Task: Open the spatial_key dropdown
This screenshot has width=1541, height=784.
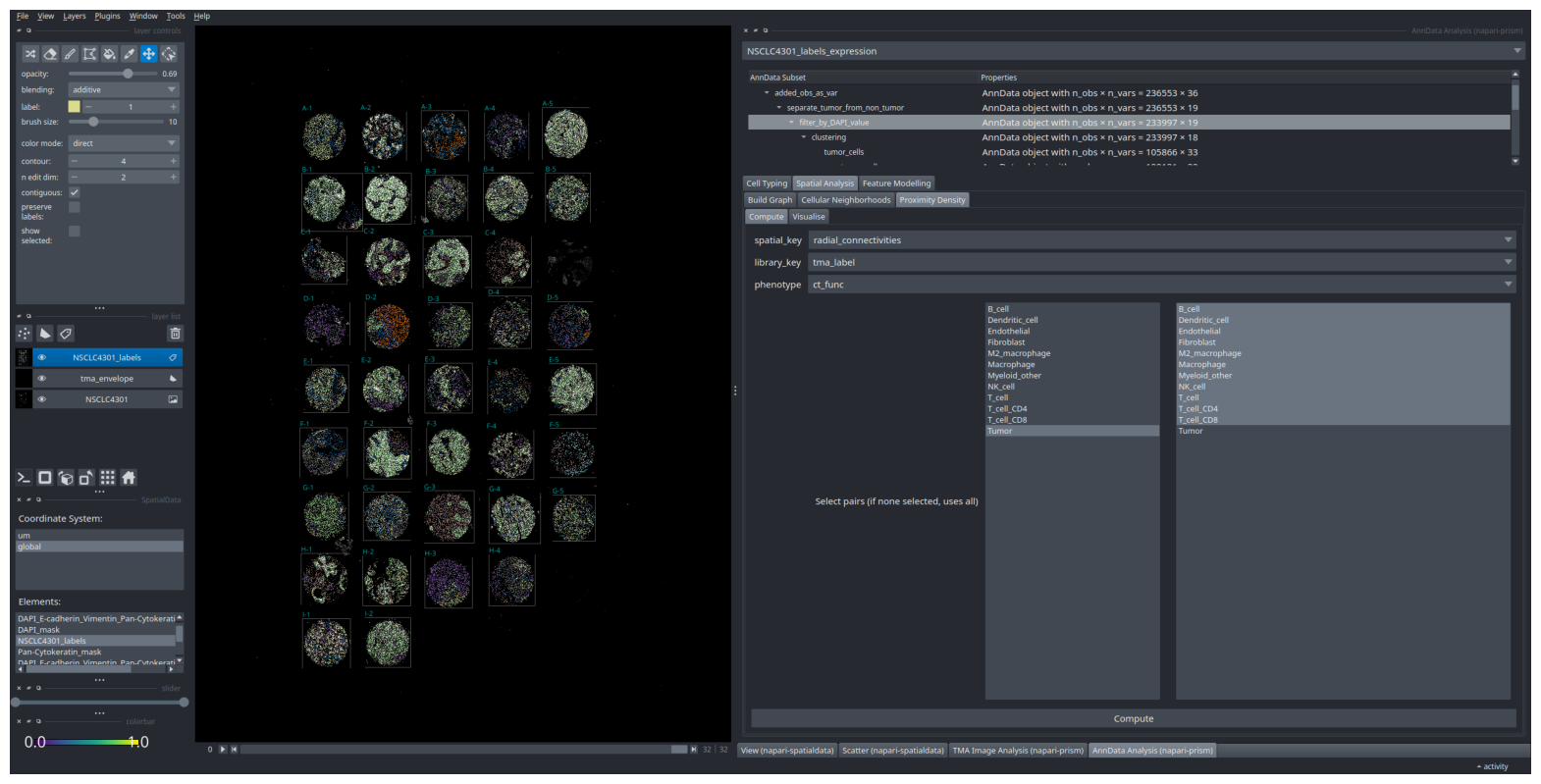Action: (1162, 239)
